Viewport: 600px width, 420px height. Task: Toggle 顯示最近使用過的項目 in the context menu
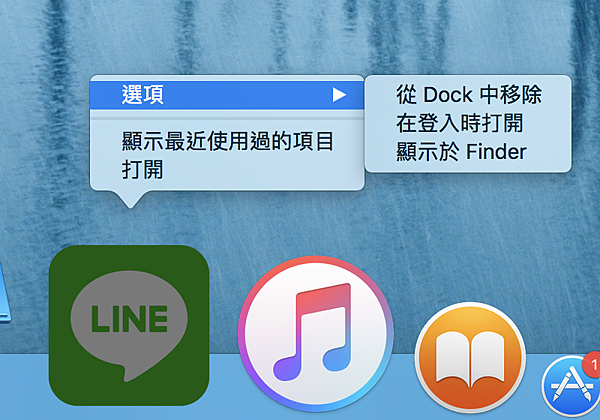(227, 141)
